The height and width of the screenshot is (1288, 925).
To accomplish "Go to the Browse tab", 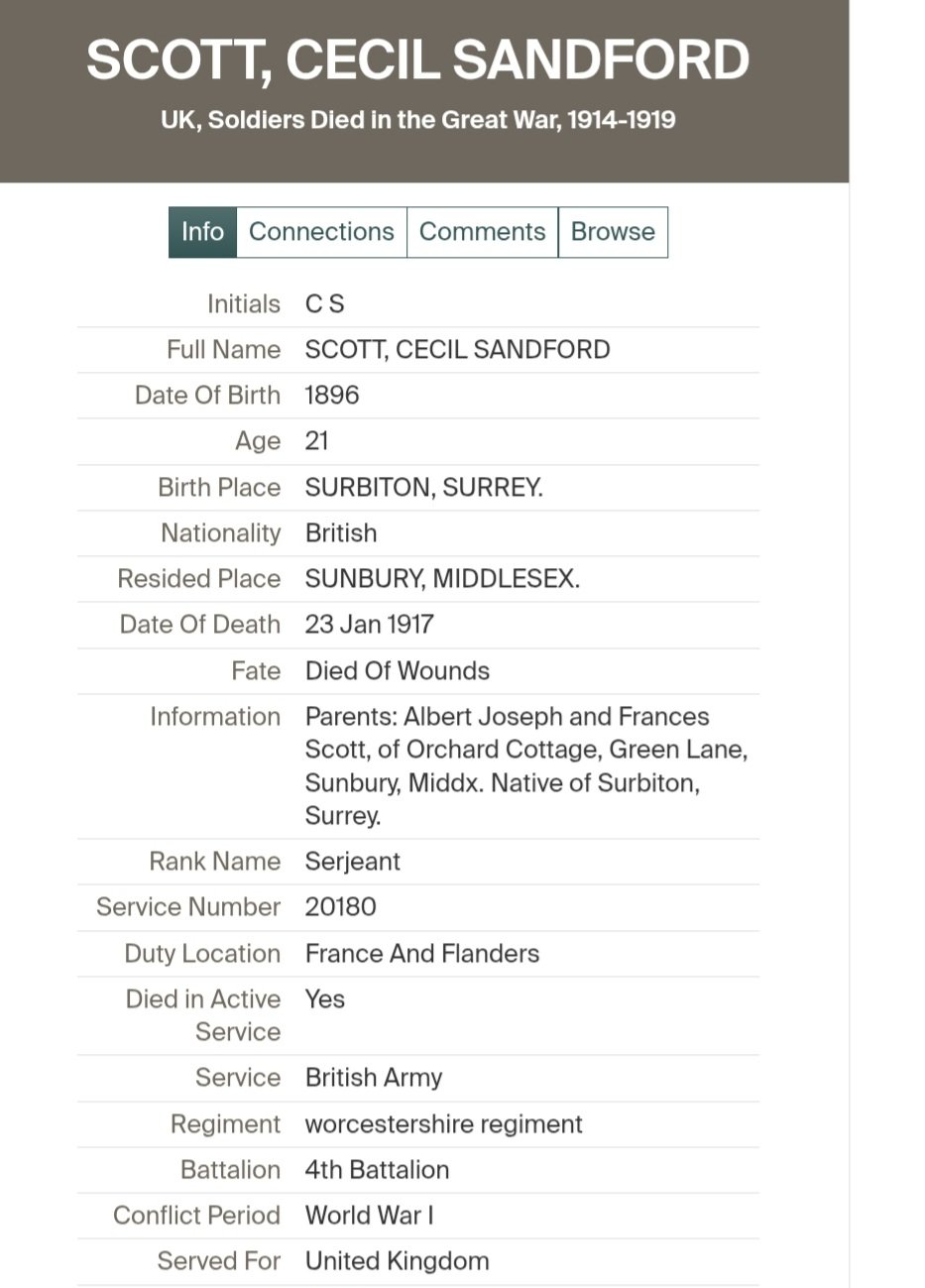I will pos(613,232).
